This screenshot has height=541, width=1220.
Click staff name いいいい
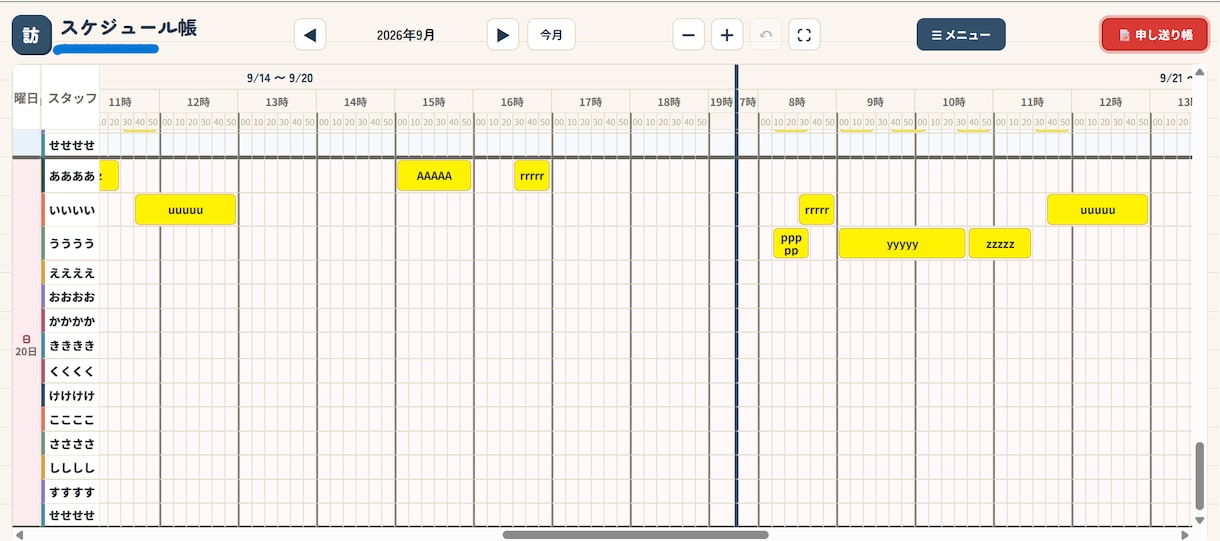(x=72, y=210)
